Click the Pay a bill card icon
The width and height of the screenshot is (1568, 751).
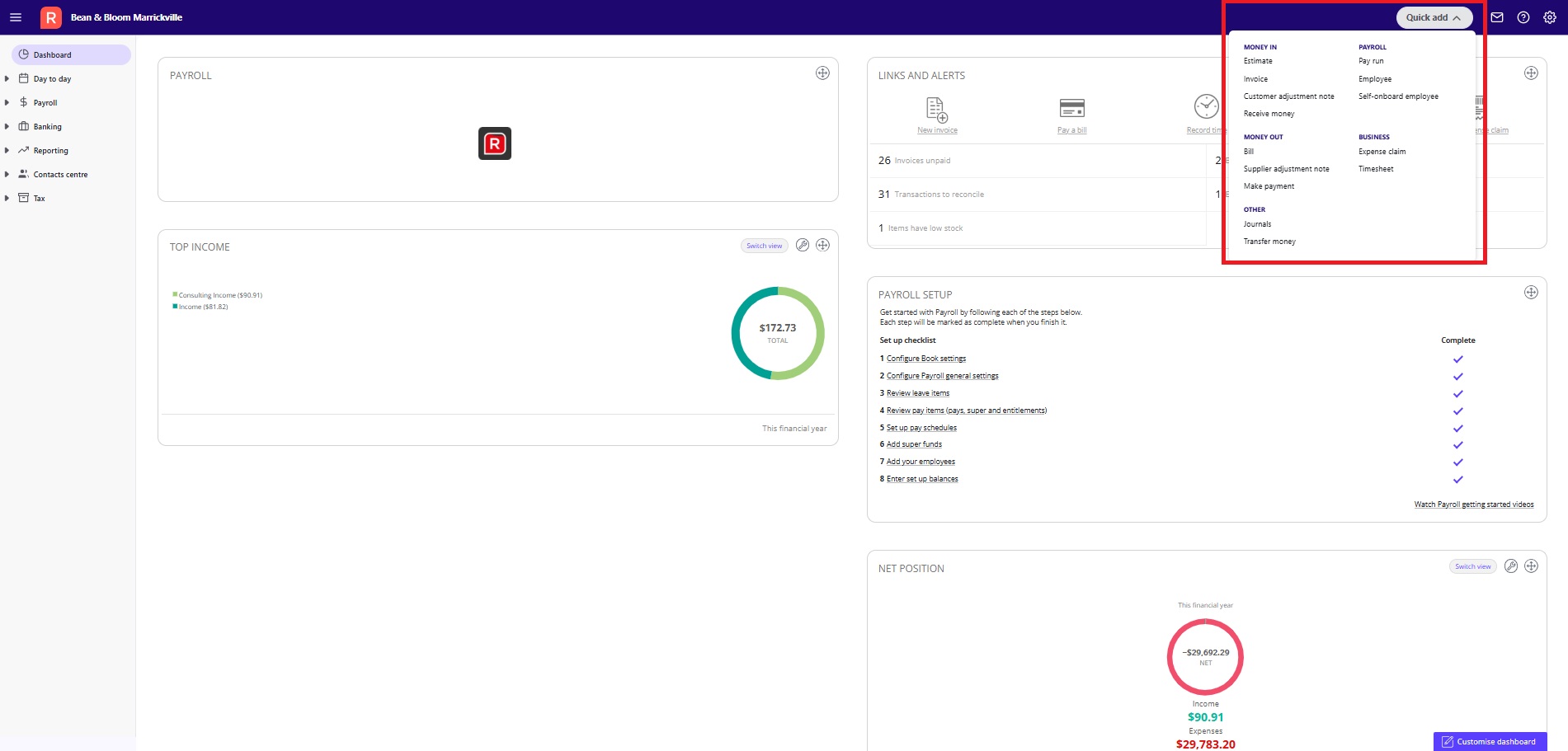tap(1072, 108)
